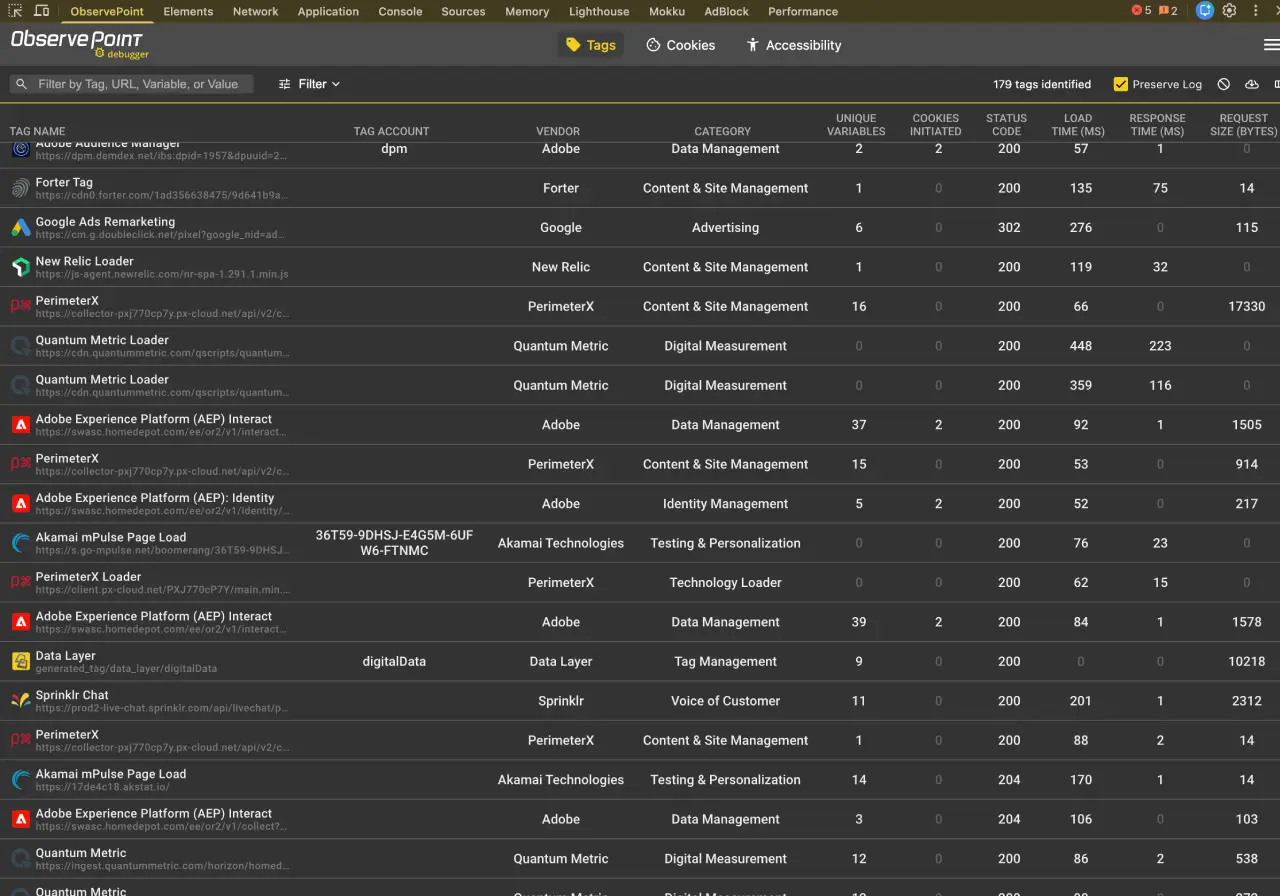
Task: Open the blue AI assistance icon
Action: click(x=1205, y=11)
